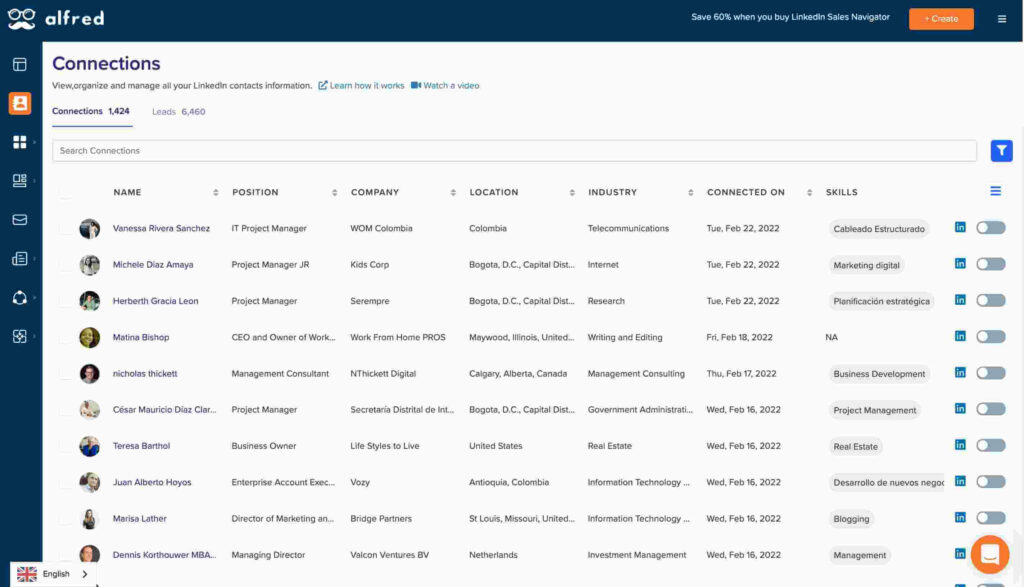Open the hamburger menu in the top bar

(1002, 19)
